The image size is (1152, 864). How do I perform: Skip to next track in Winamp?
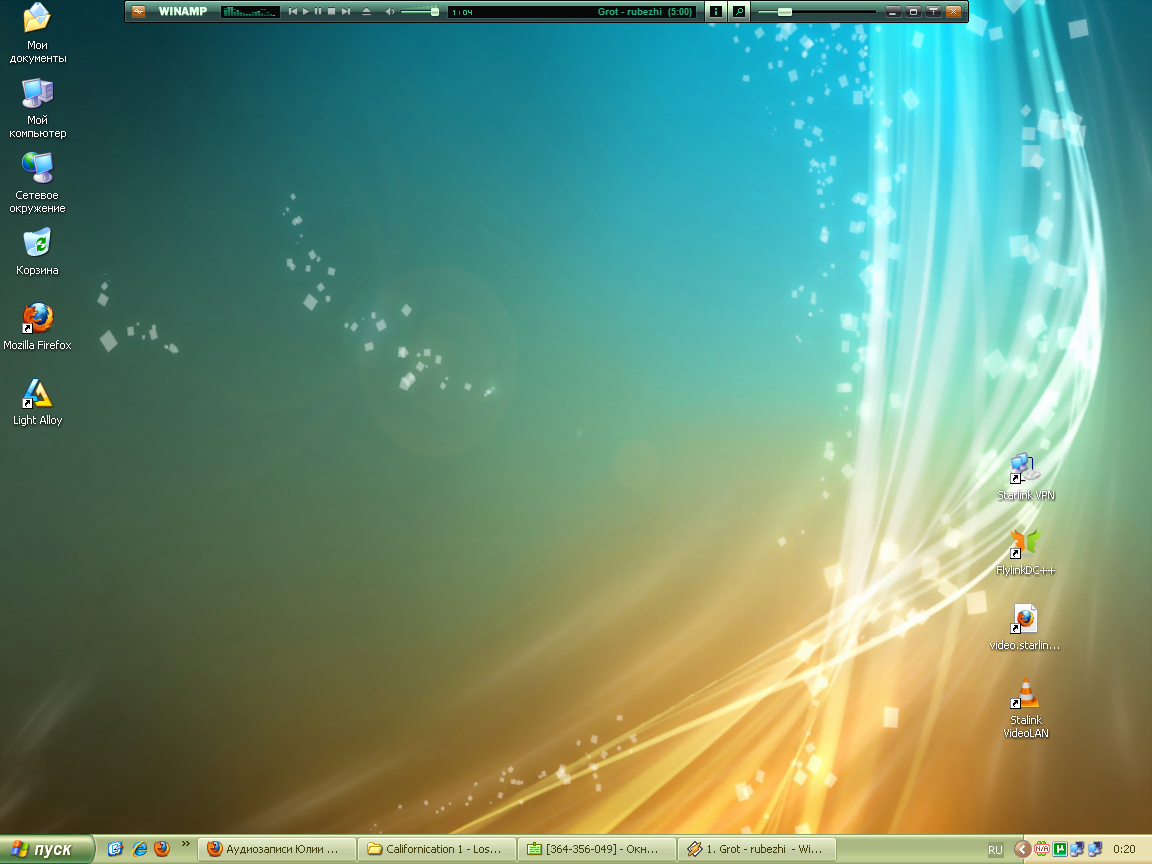[x=345, y=12]
